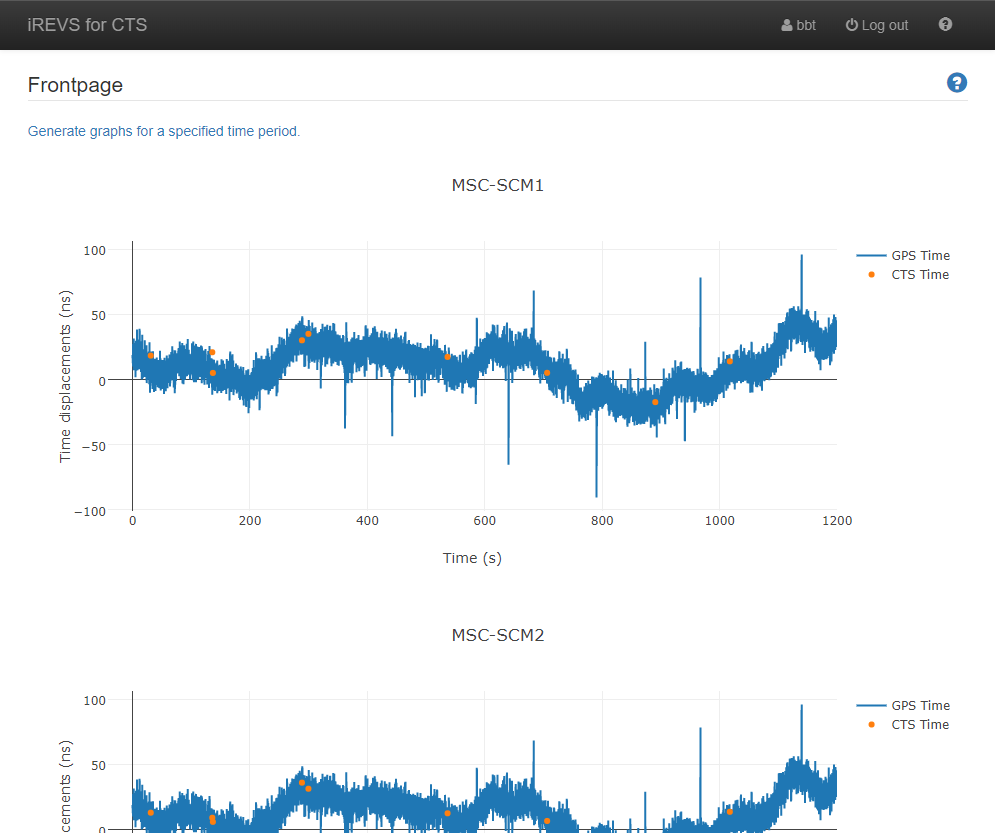The width and height of the screenshot is (995, 833).
Task: Click the MSC-SCM1 chart title
Action: tap(497, 185)
